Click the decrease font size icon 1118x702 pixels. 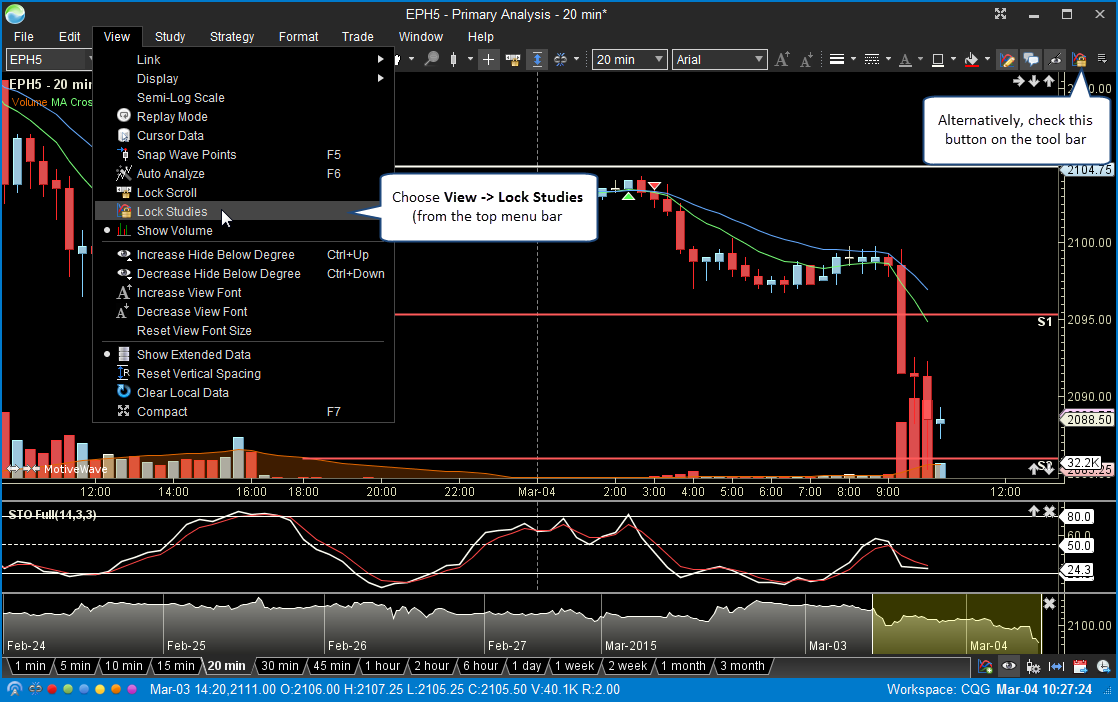806,59
